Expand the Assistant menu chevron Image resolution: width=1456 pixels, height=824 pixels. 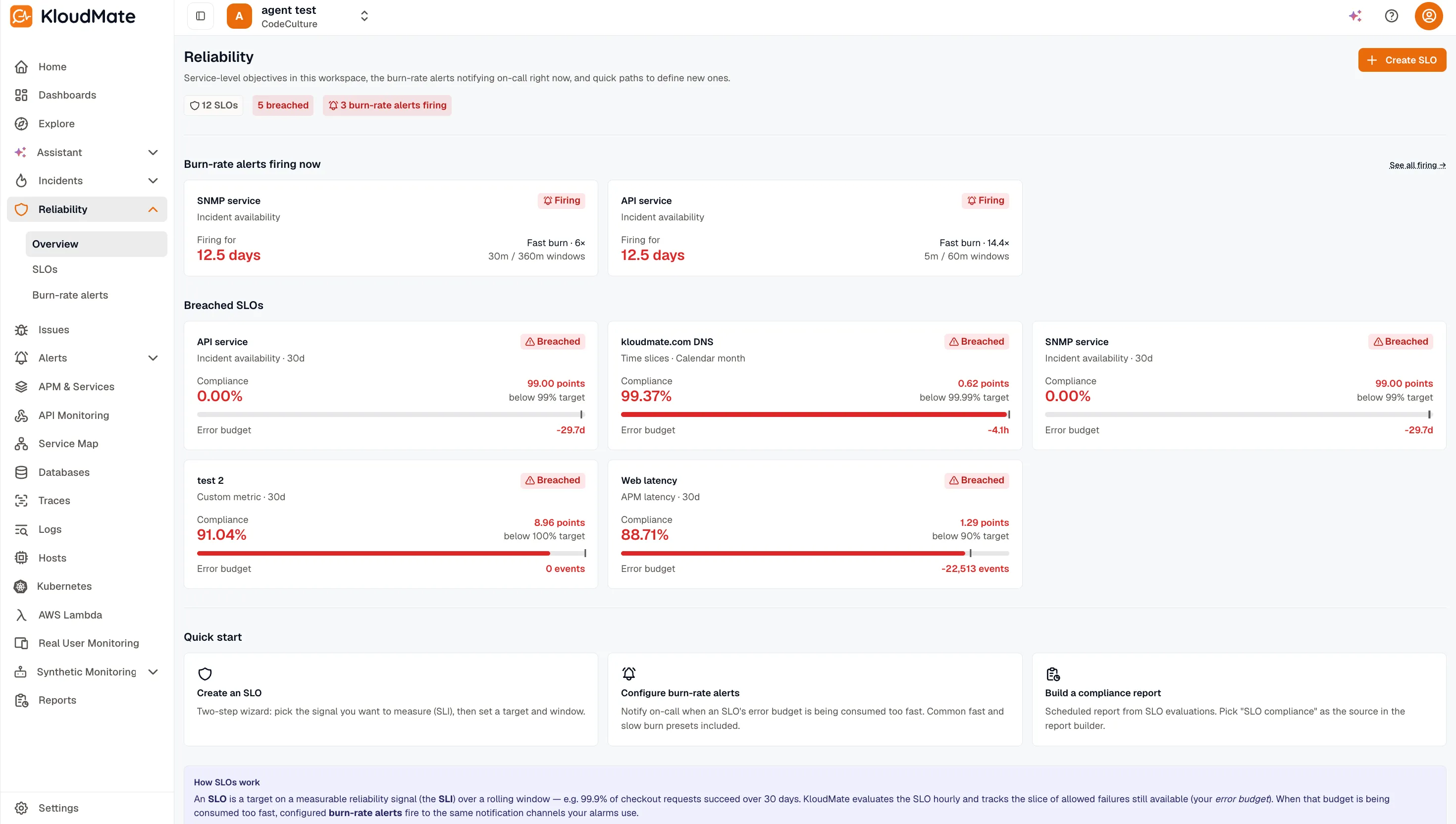point(153,152)
